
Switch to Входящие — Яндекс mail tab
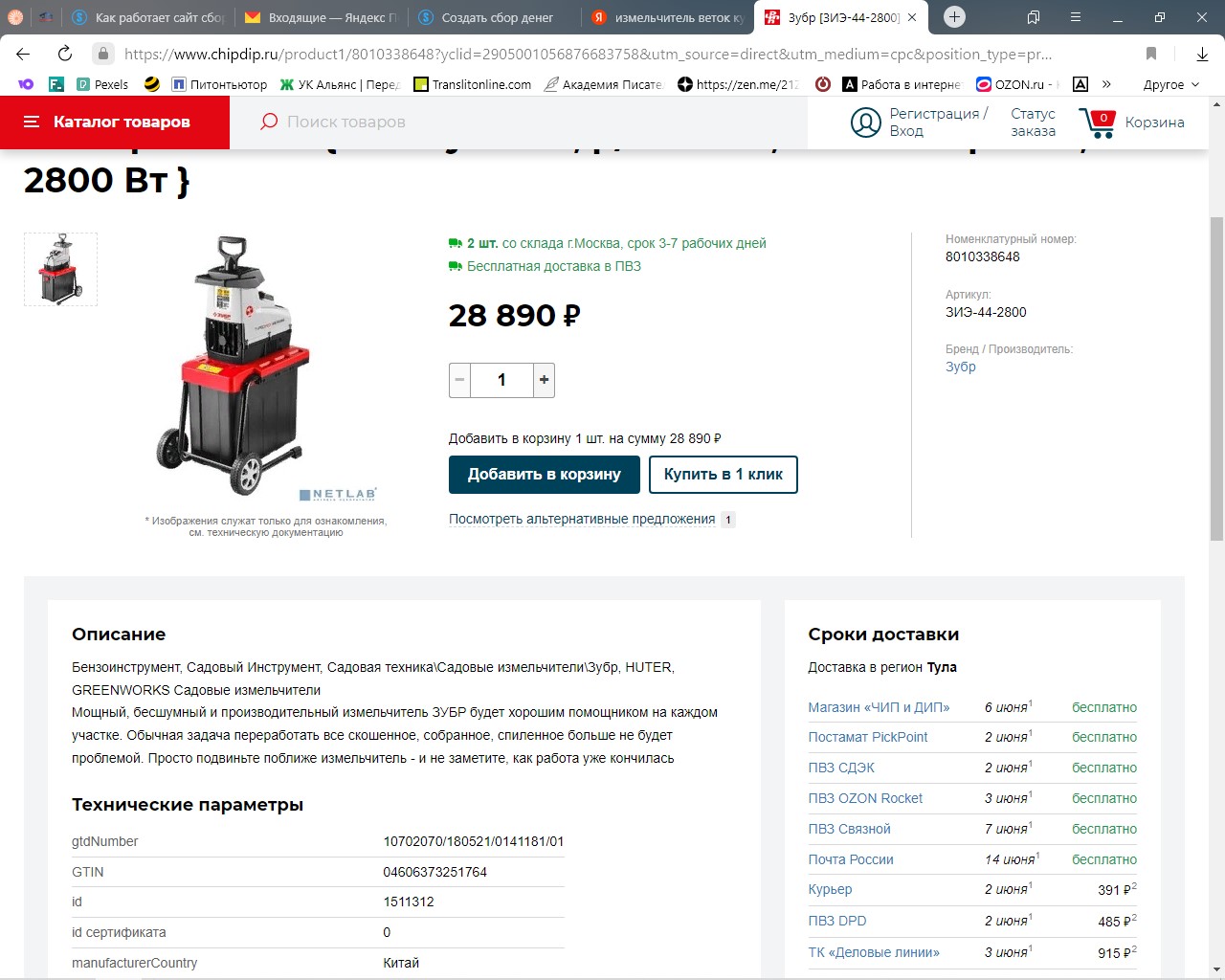pyautogui.click(x=321, y=17)
